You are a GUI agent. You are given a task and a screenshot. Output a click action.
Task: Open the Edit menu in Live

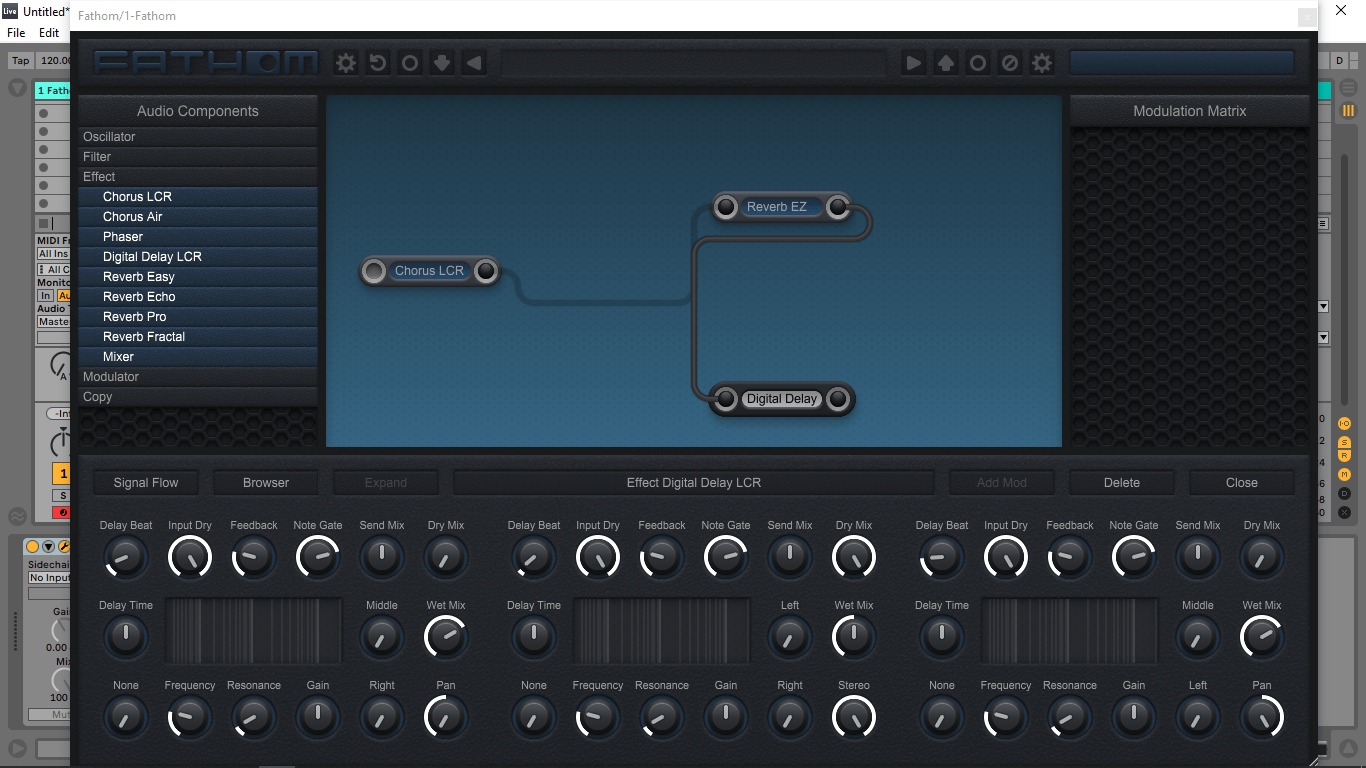[x=49, y=33]
